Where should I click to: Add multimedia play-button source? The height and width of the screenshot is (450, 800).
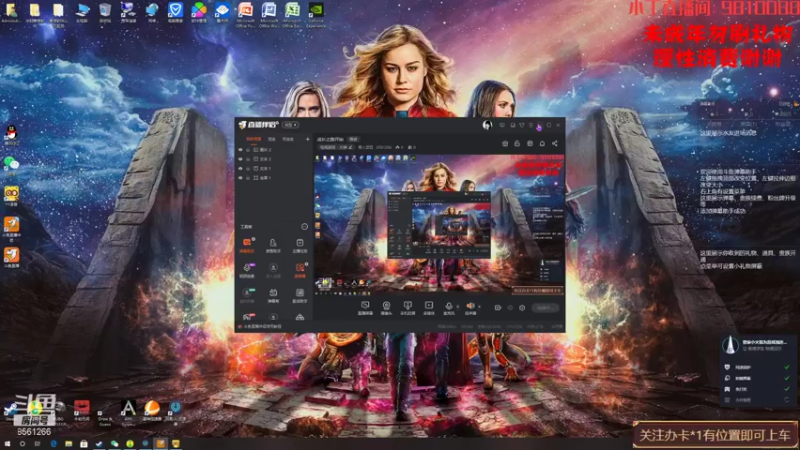tap(429, 308)
